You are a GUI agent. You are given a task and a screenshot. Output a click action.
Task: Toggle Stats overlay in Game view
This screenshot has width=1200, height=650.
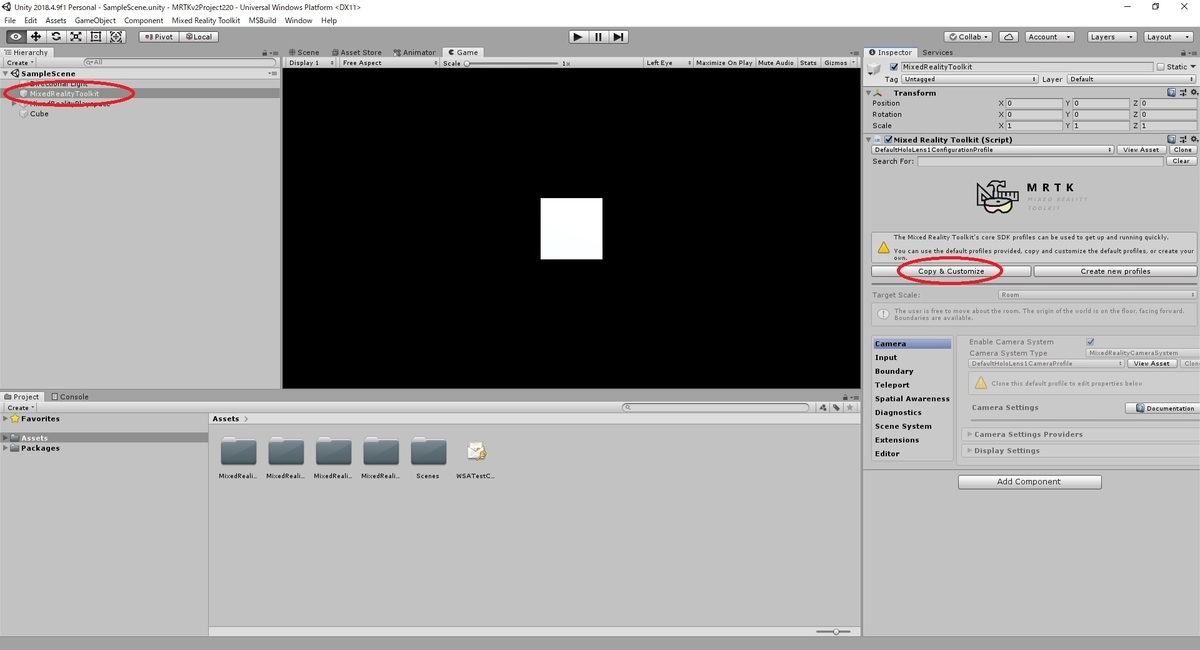click(808, 63)
